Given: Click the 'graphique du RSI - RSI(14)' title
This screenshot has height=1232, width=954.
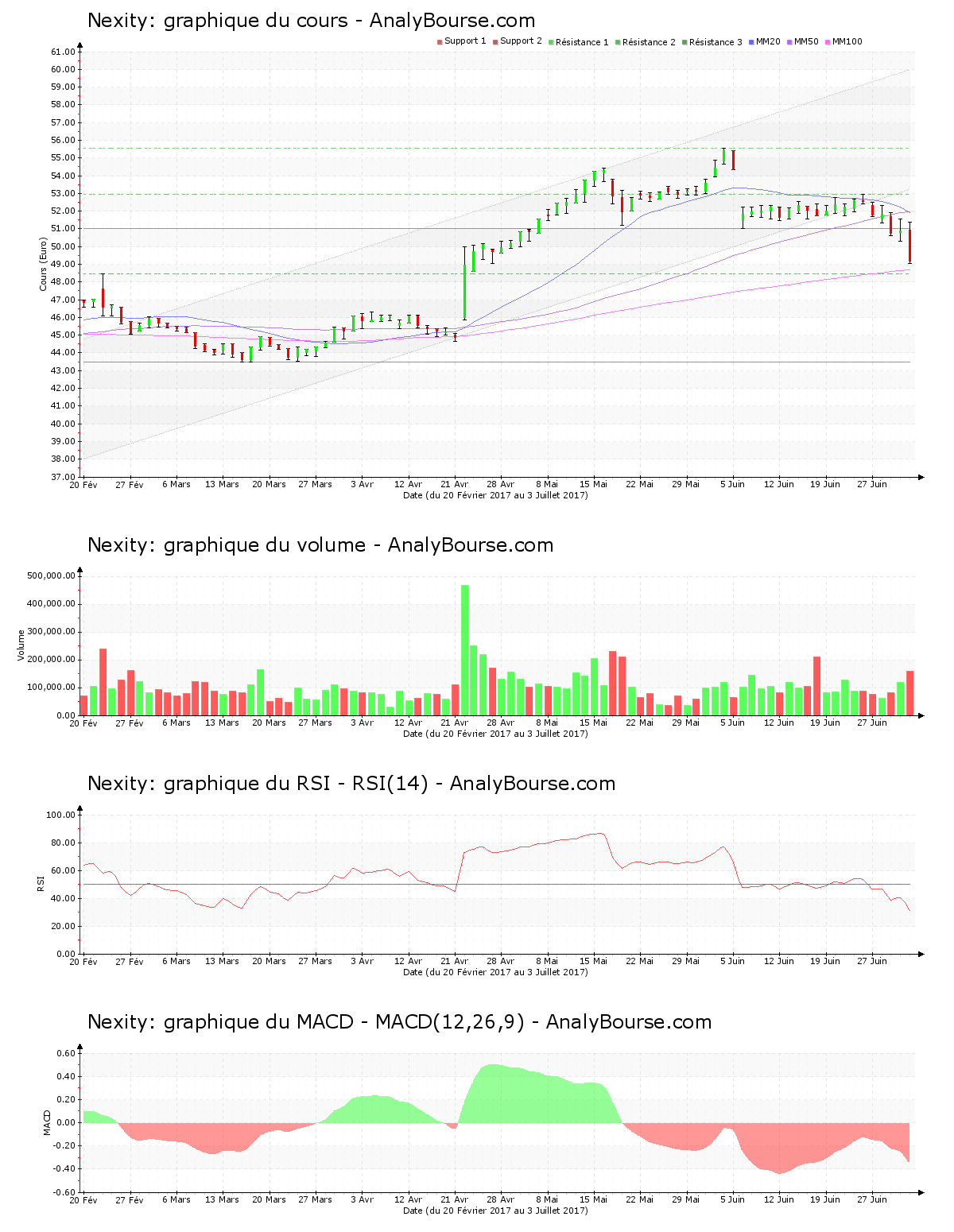Looking at the screenshot, I should point(351,784).
